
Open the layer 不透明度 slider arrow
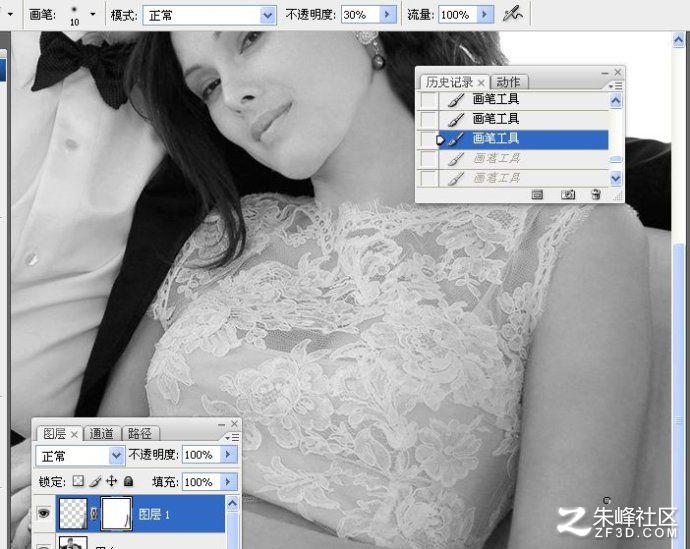(x=228, y=455)
